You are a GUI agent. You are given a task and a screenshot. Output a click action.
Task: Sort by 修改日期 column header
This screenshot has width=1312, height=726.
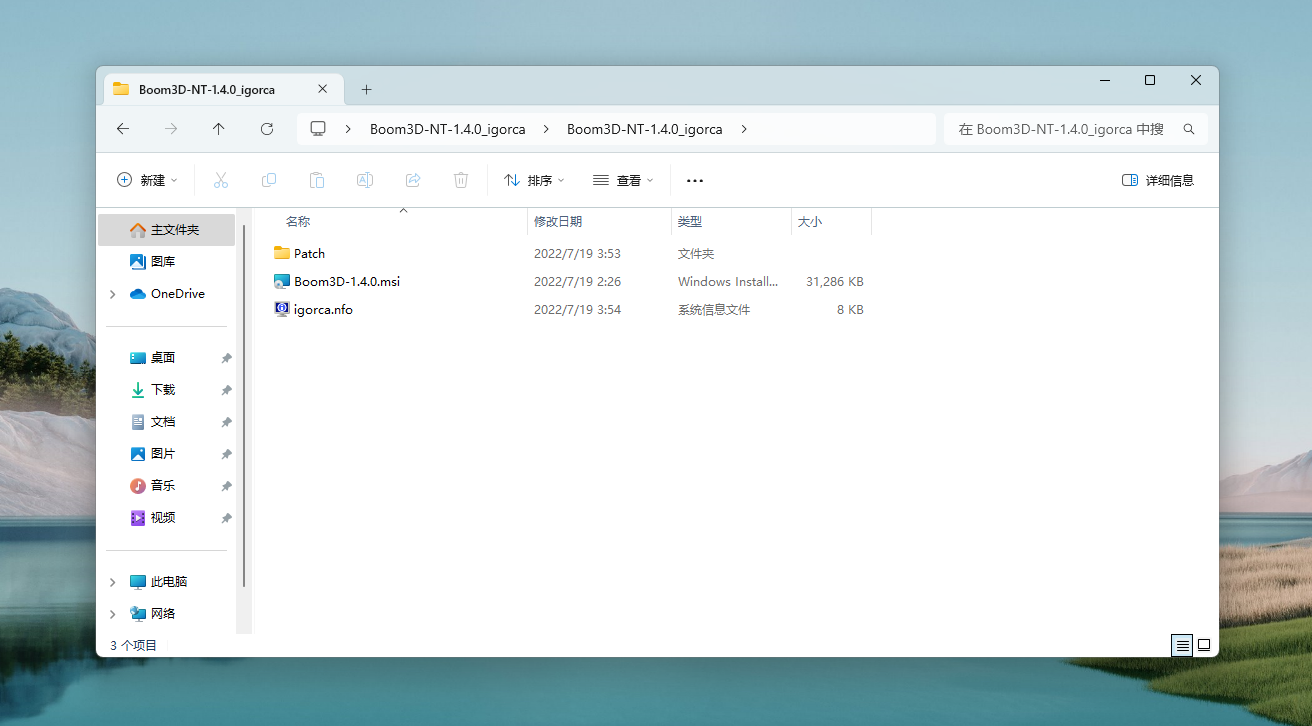coord(558,221)
